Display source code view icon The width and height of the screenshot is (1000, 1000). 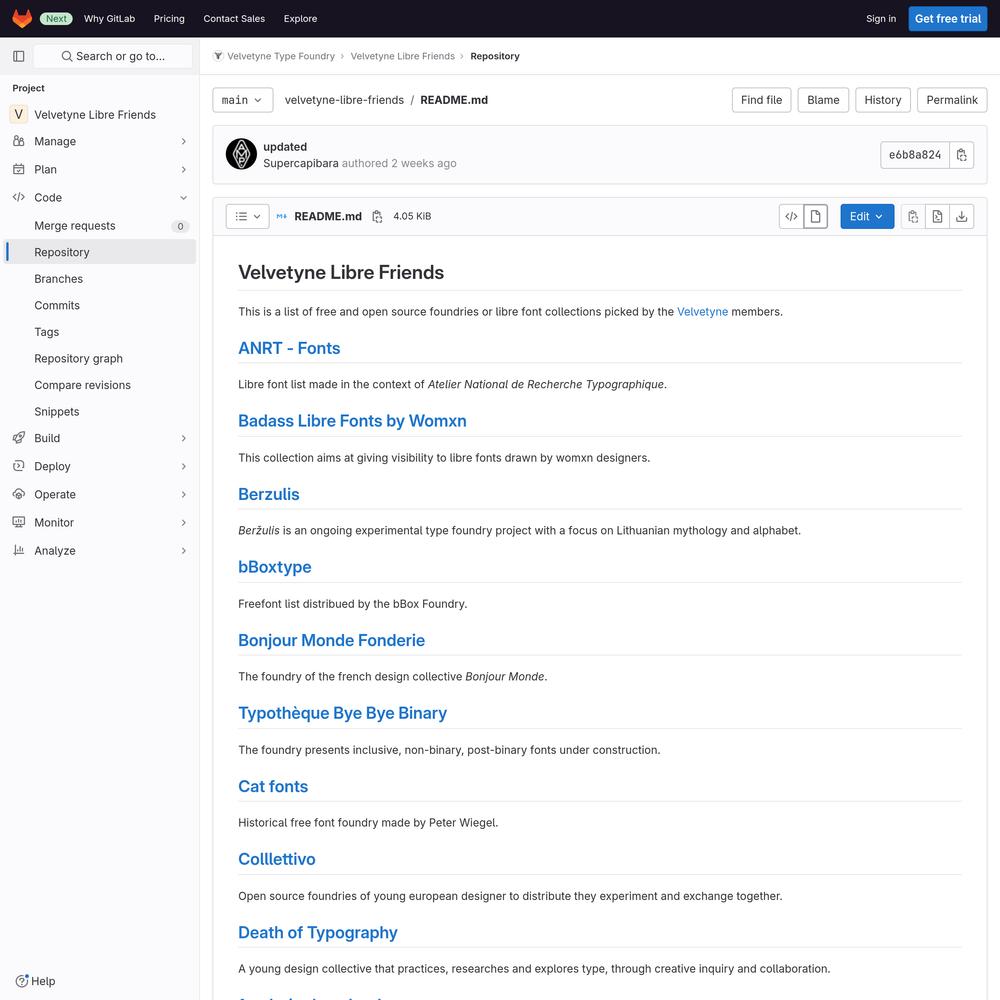(791, 217)
